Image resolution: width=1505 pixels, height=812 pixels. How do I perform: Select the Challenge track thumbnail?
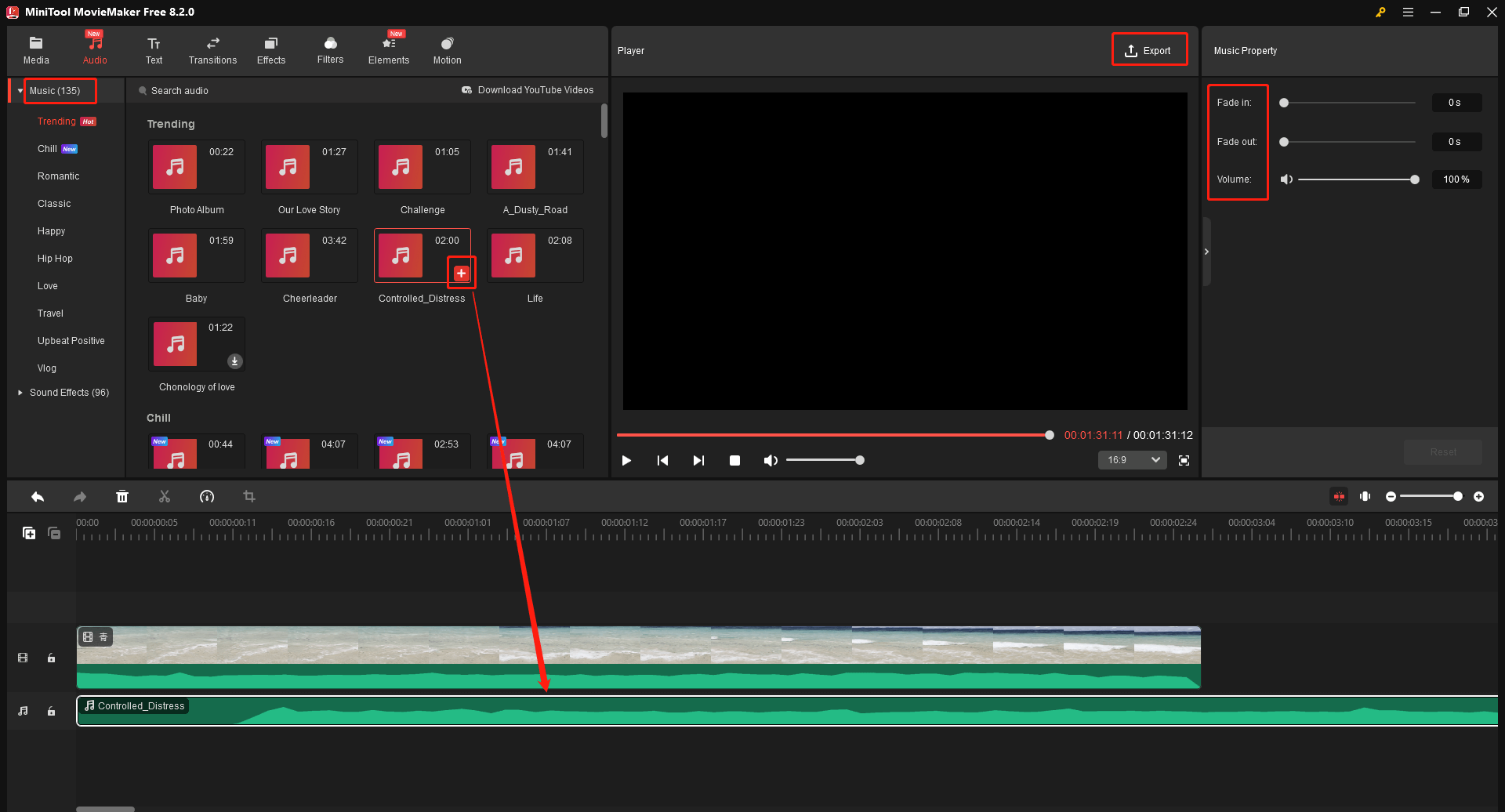pyautogui.click(x=422, y=167)
